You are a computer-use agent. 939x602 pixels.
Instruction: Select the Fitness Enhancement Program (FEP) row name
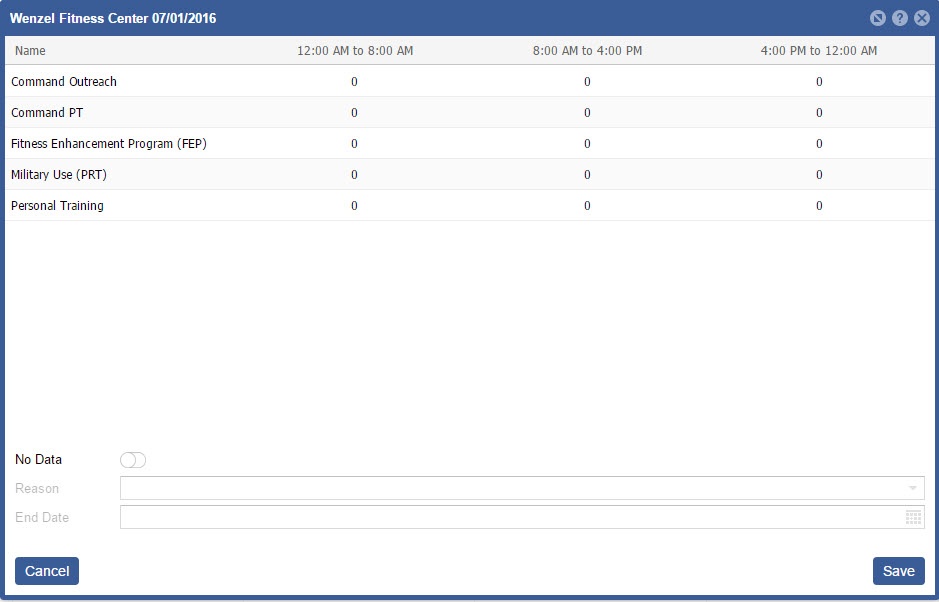click(109, 144)
